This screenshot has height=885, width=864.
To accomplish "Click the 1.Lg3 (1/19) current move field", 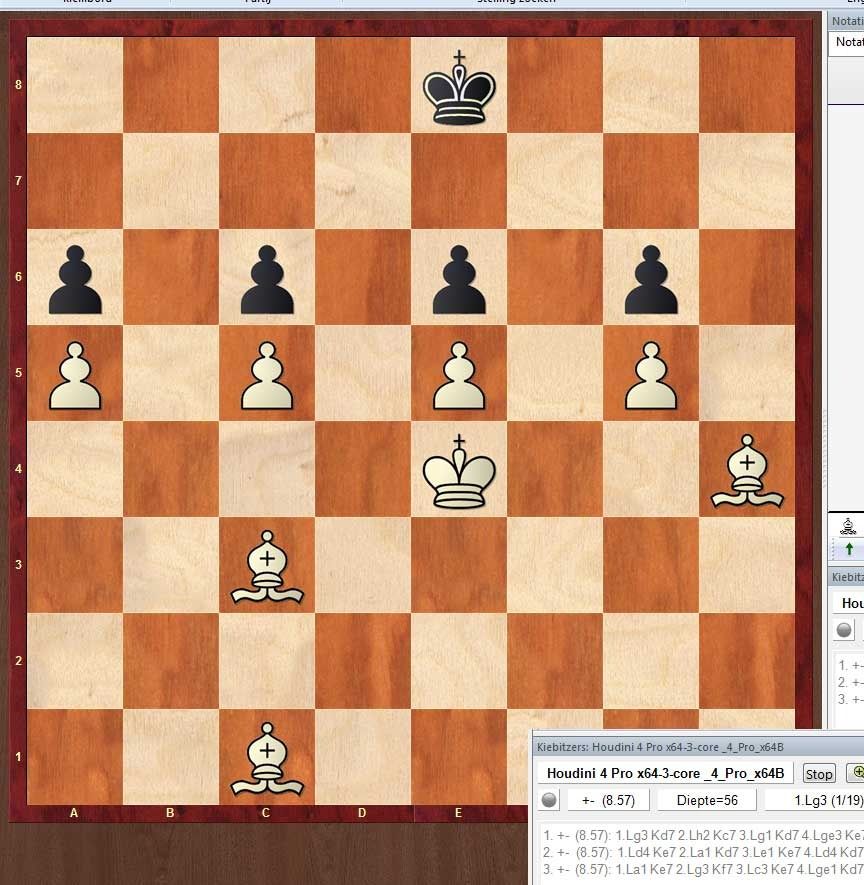I will pos(812,801).
